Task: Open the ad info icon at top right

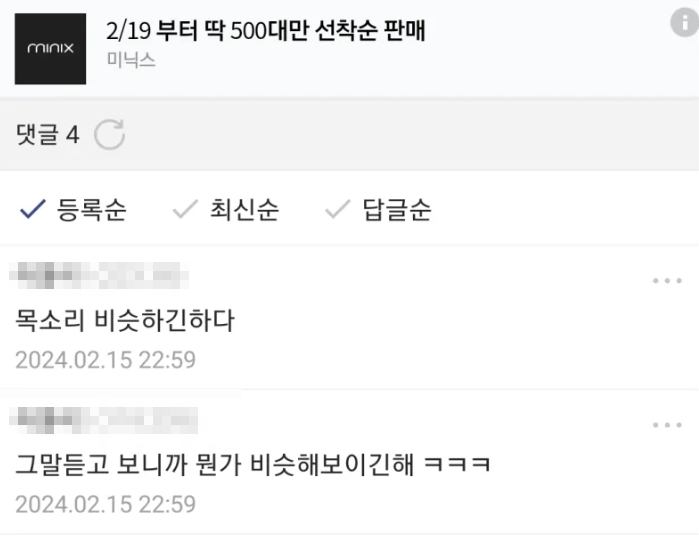Action: coord(685,22)
